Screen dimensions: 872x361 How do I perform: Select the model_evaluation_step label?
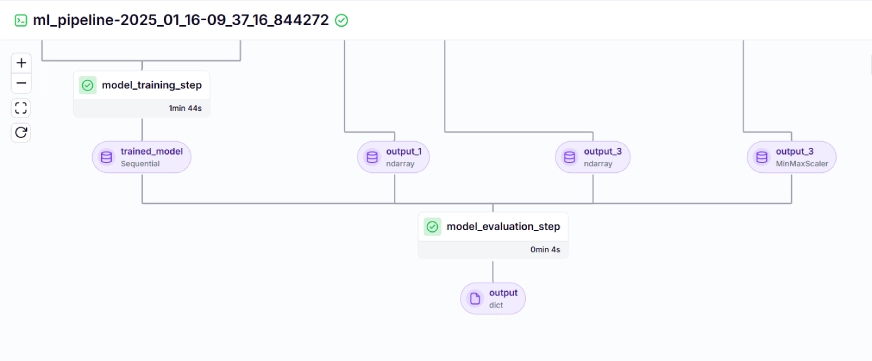coord(503,226)
